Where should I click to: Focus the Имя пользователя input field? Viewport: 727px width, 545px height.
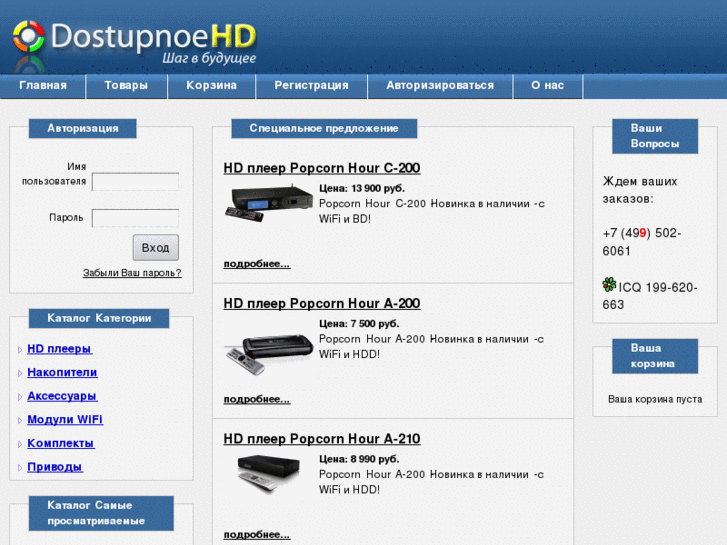pyautogui.click(x=135, y=182)
